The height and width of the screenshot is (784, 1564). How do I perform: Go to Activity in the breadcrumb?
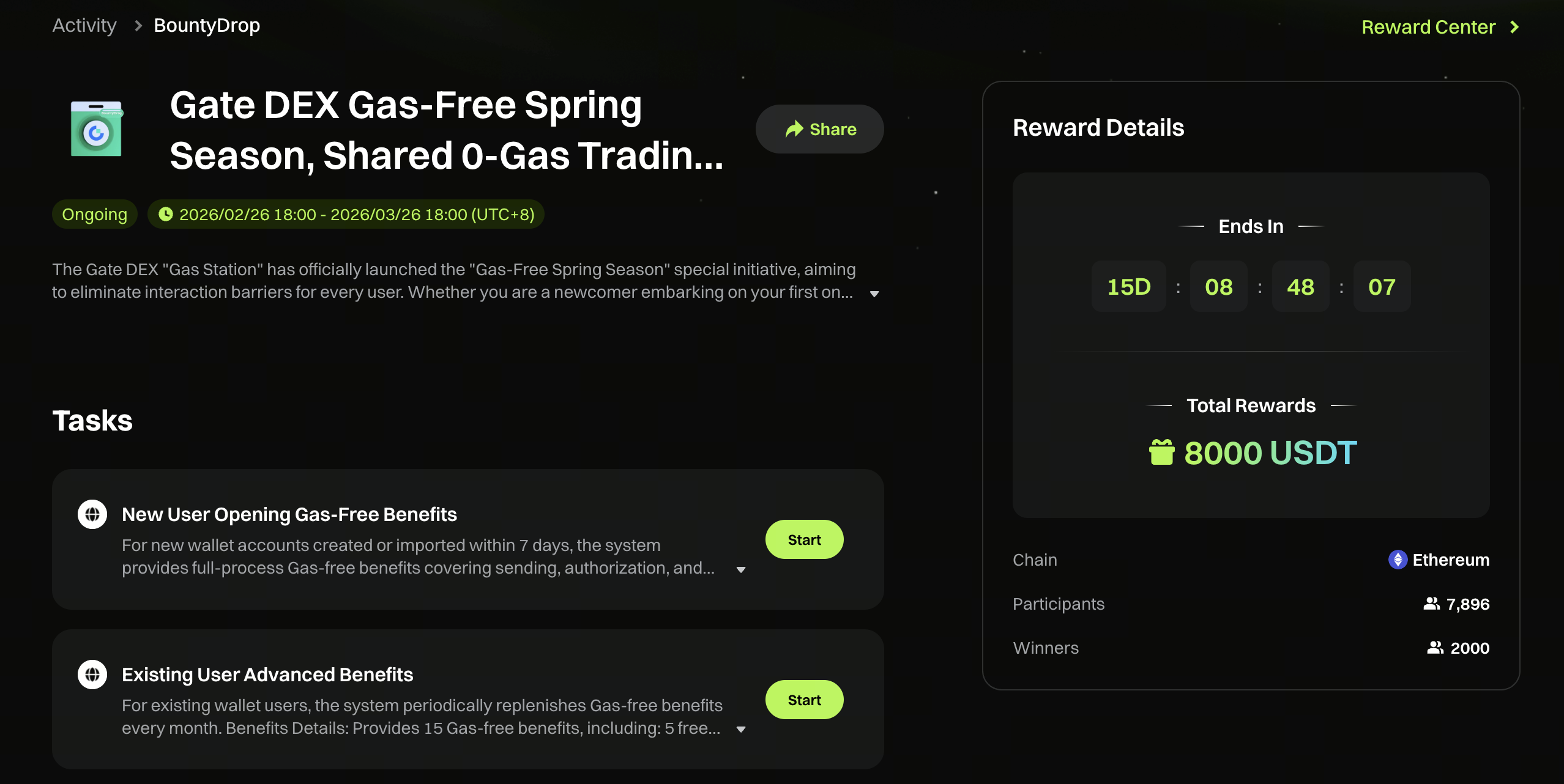(84, 26)
